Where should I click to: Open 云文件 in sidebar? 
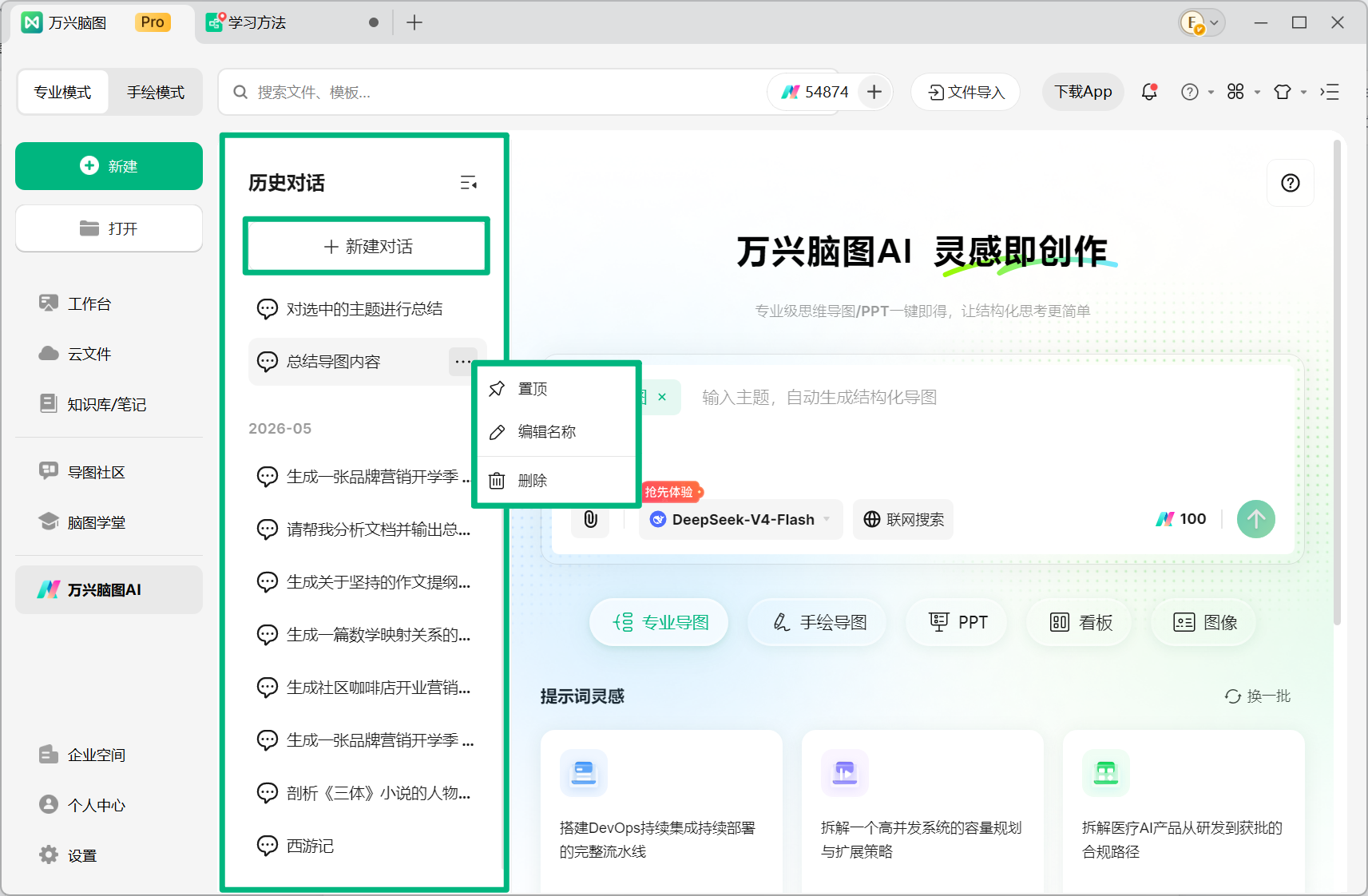tap(109, 354)
